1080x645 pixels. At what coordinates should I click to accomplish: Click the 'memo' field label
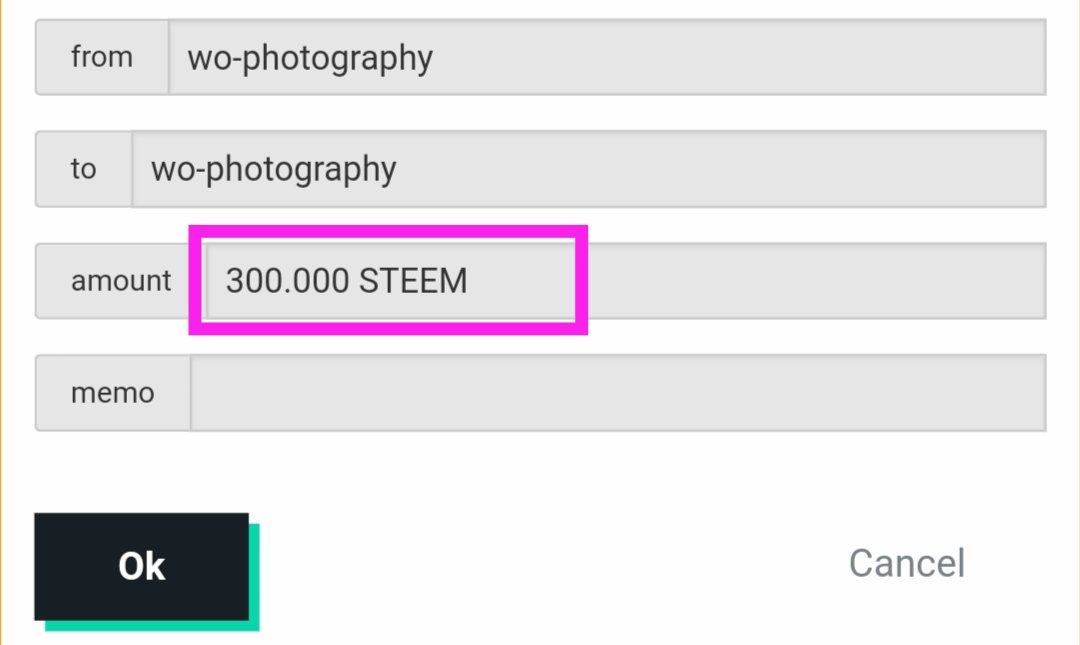pos(112,393)
